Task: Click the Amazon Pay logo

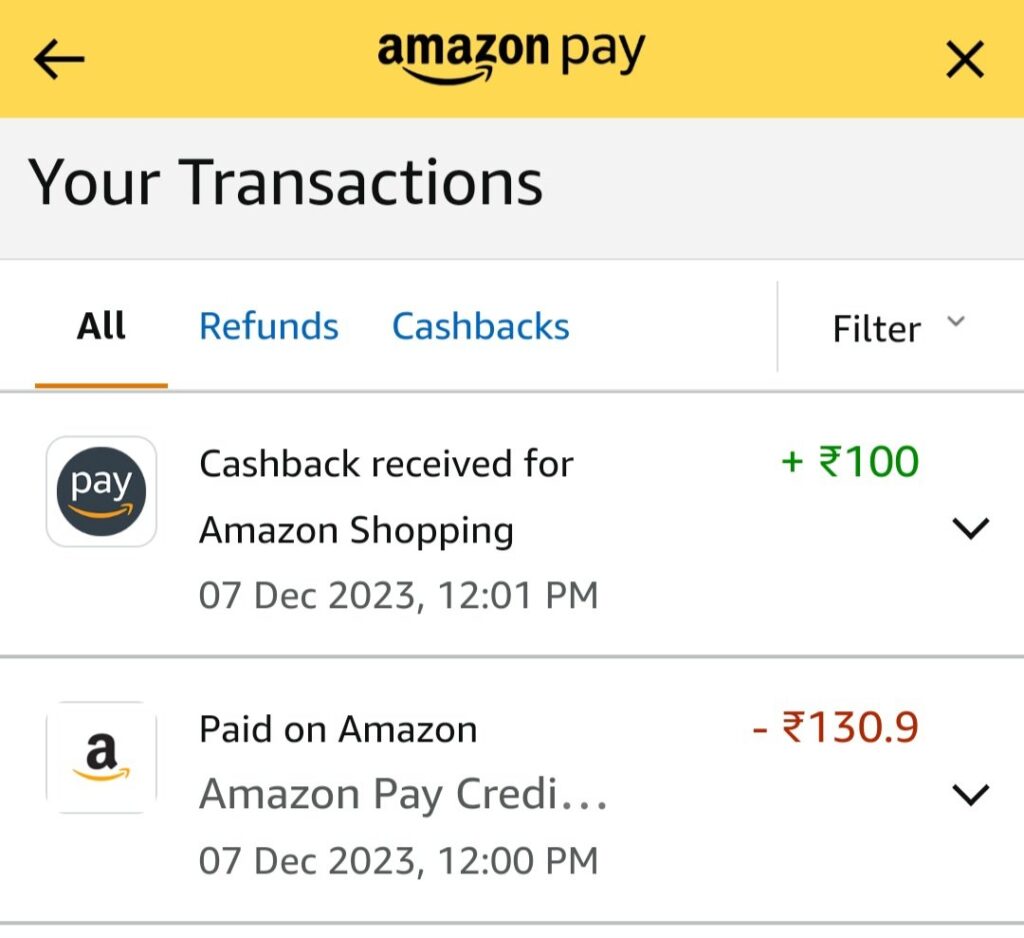Action: pyautogui.click(x=511, y=56)
